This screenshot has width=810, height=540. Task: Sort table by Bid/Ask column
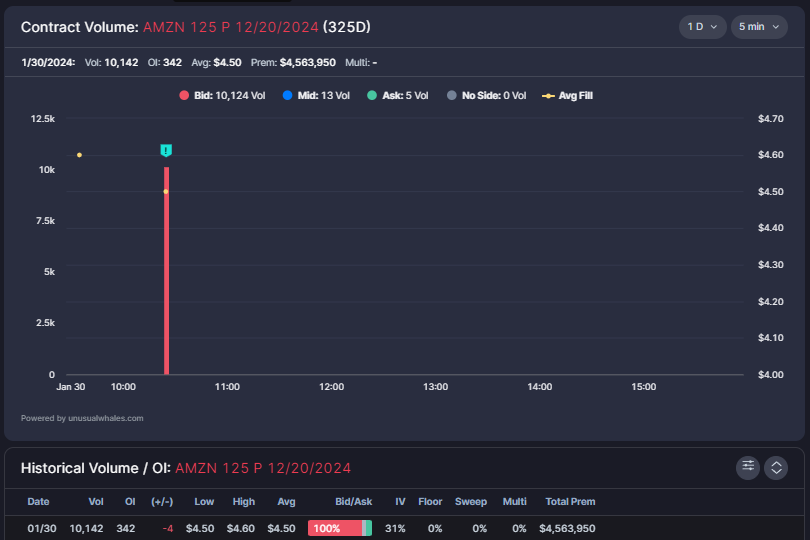click(353, 502)
